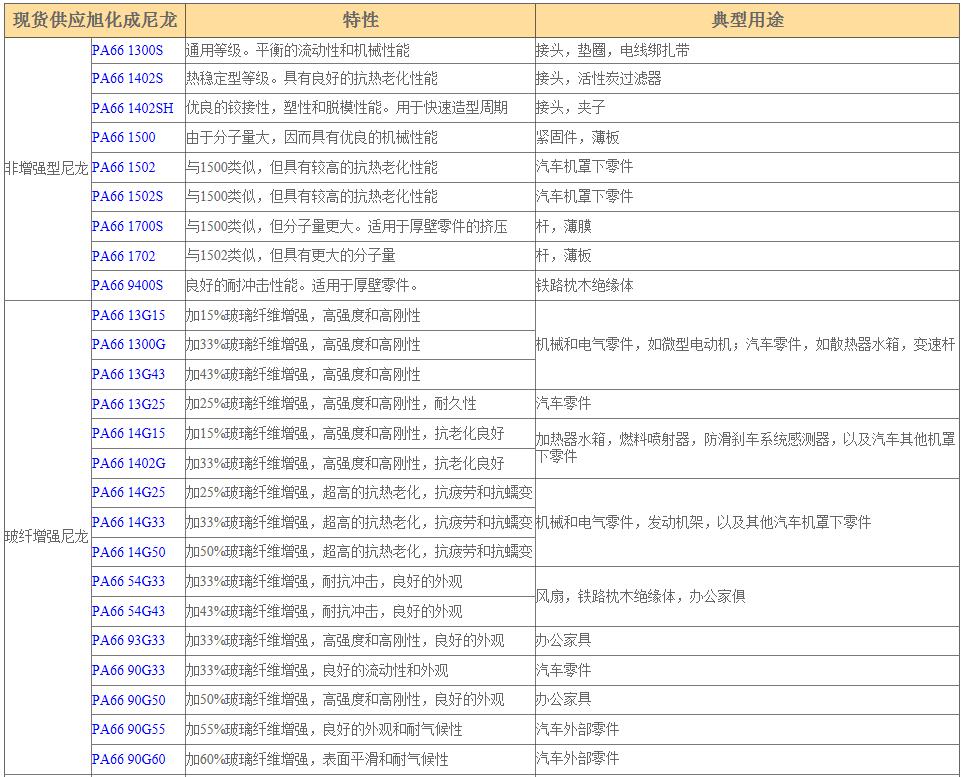Click the PA66 1300G link
Image resolution: width=962 pixels, height=777 pixels.
pyautogui.click(x=128, y=344)
